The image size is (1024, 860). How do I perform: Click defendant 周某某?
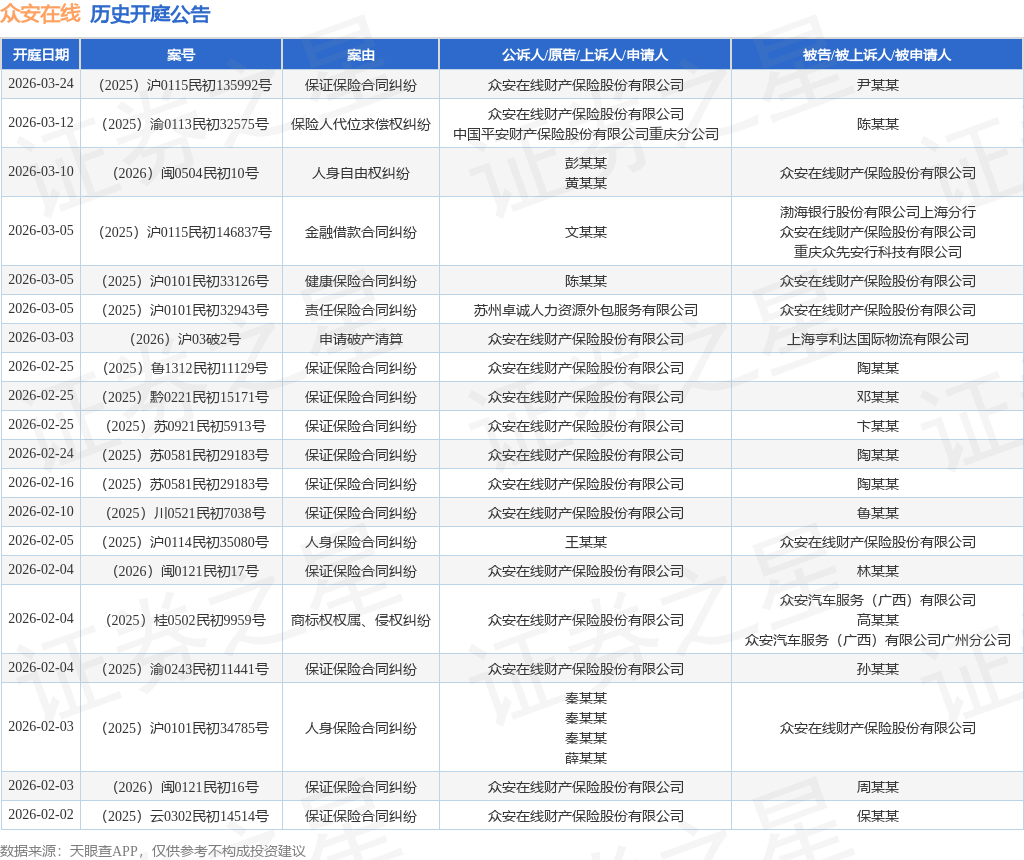[x=878, y=787]
